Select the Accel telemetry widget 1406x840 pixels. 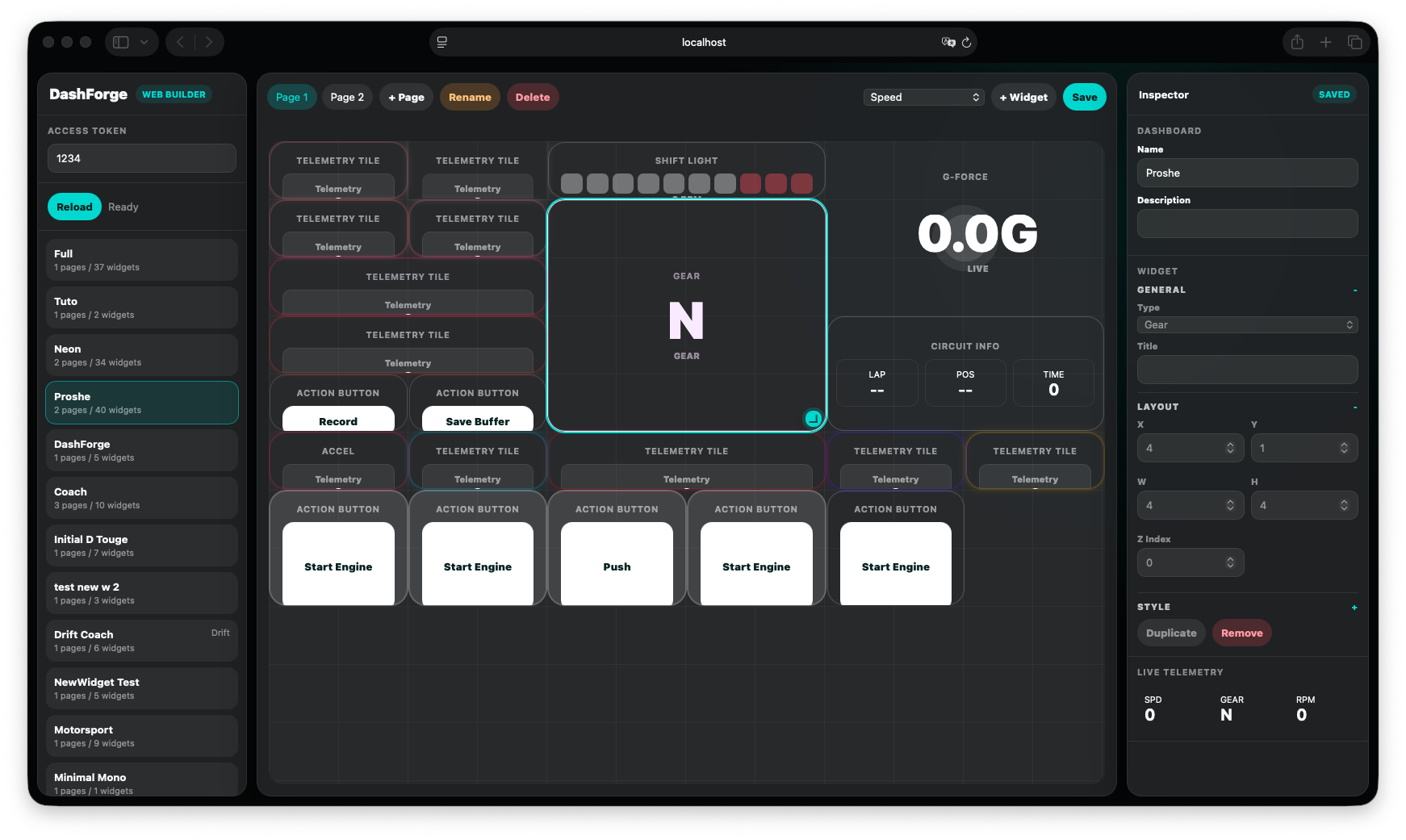[x=338, y=461]
